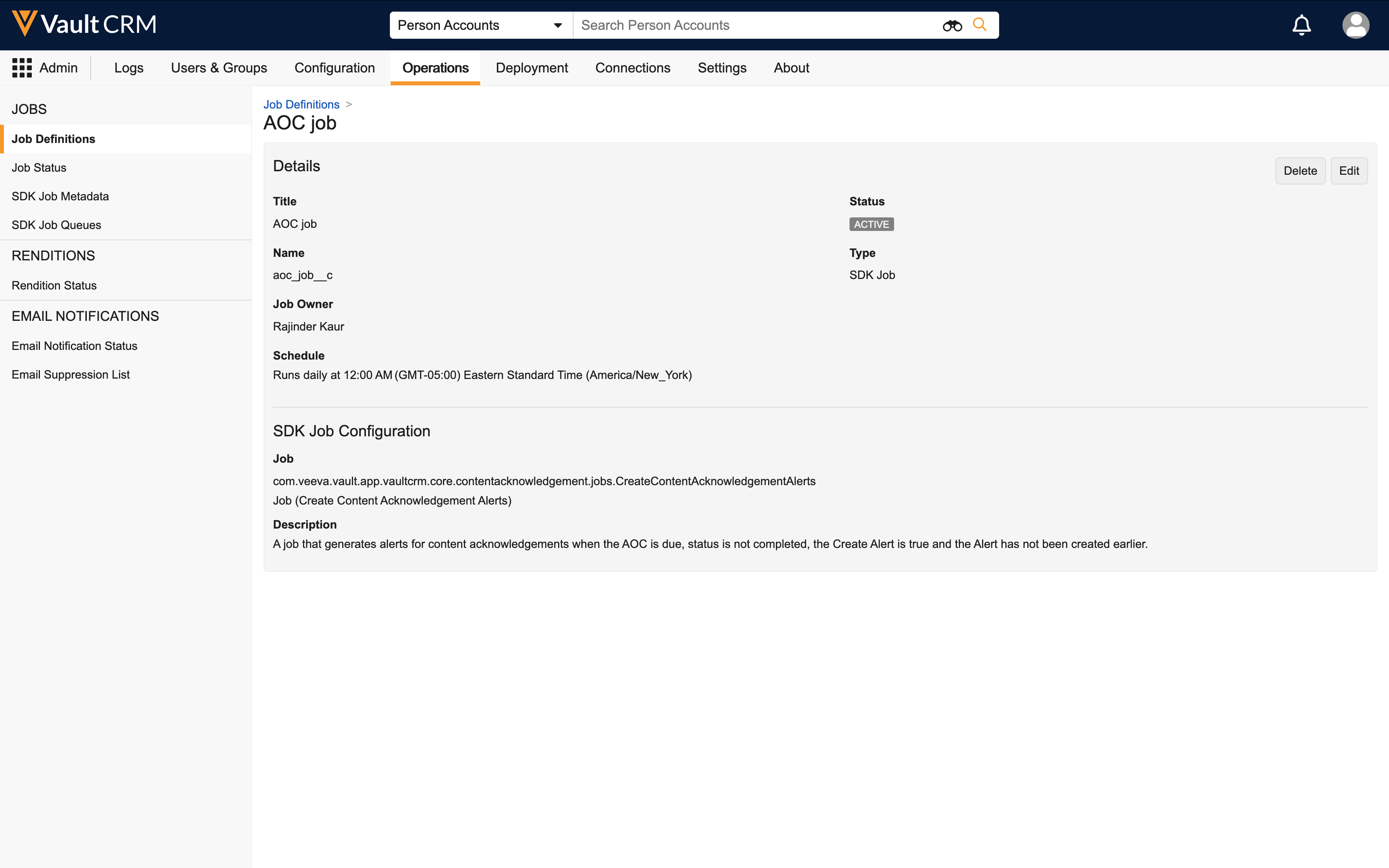Open the binoculars advanced search icon
The image size is (1389, 868).
[x=951, y=25]
